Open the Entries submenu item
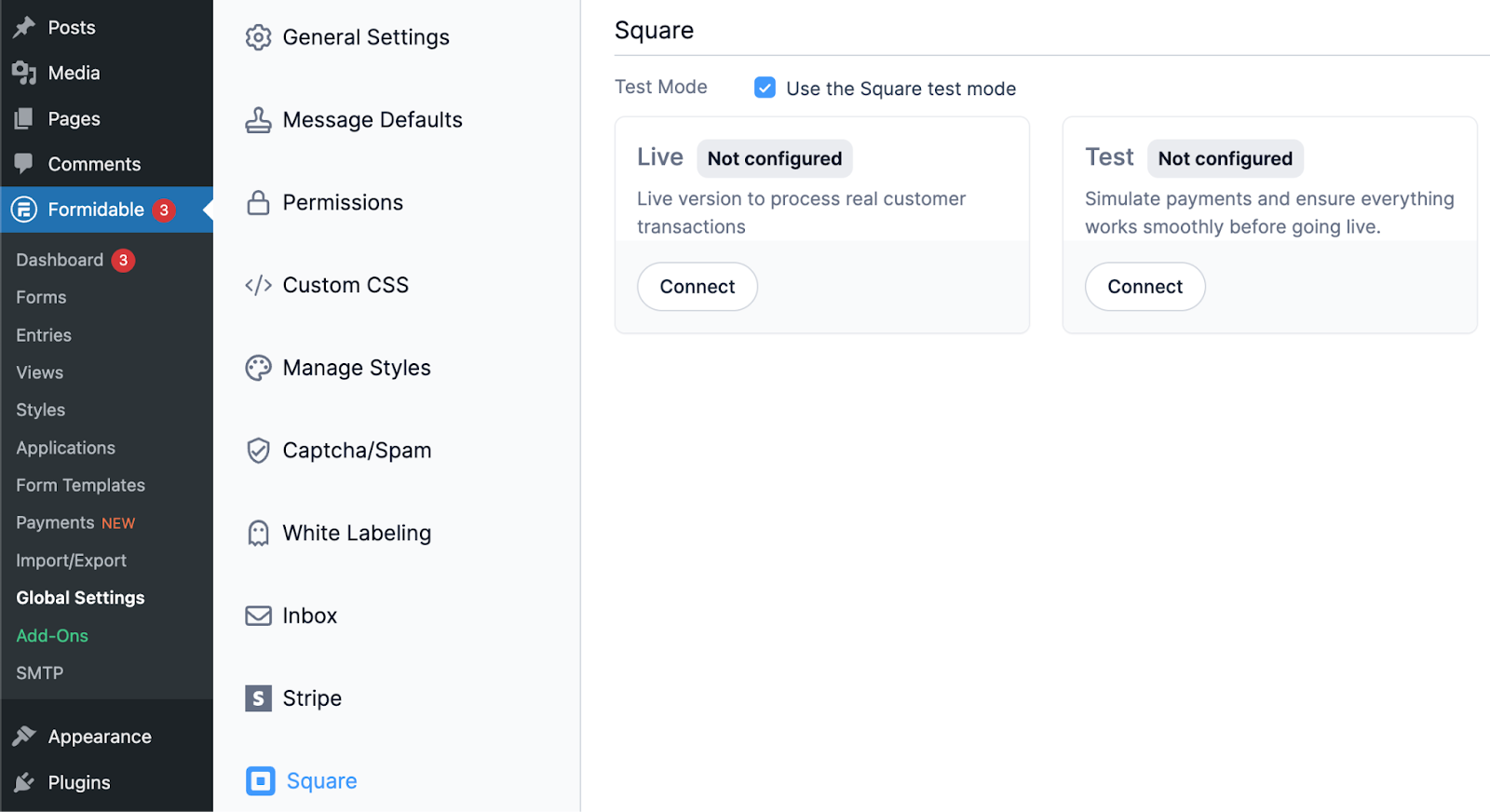 pyautogui.click(x=44, y=335)
